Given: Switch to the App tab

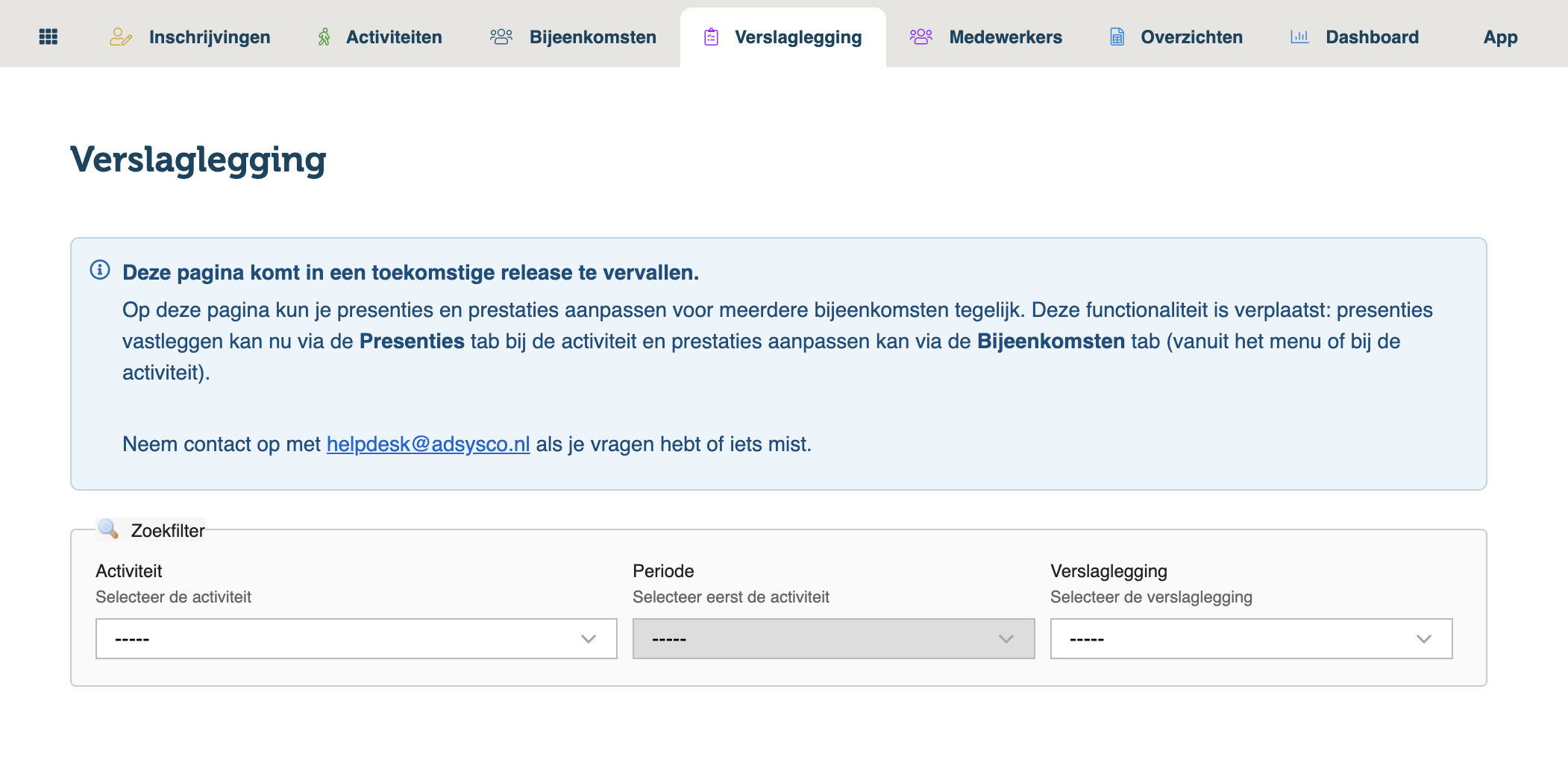Looking at the screenshot, I should coord(1500,37).
